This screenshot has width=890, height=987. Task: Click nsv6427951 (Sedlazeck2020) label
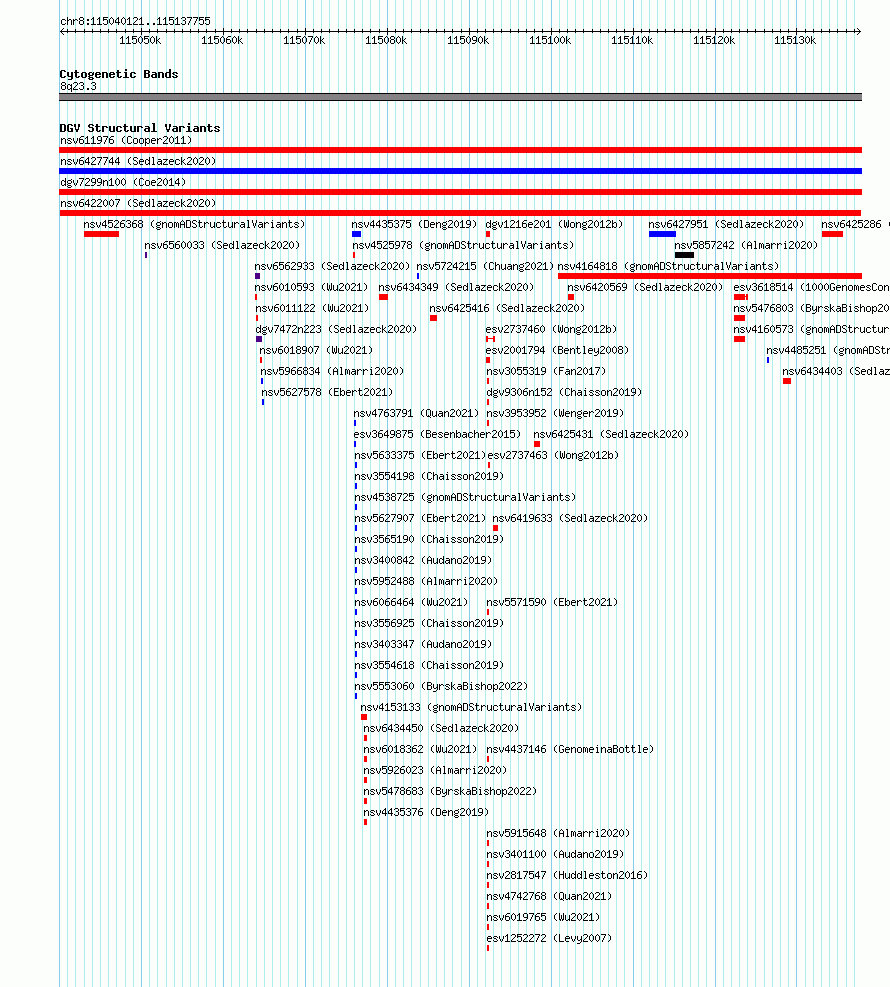point(726,224)
